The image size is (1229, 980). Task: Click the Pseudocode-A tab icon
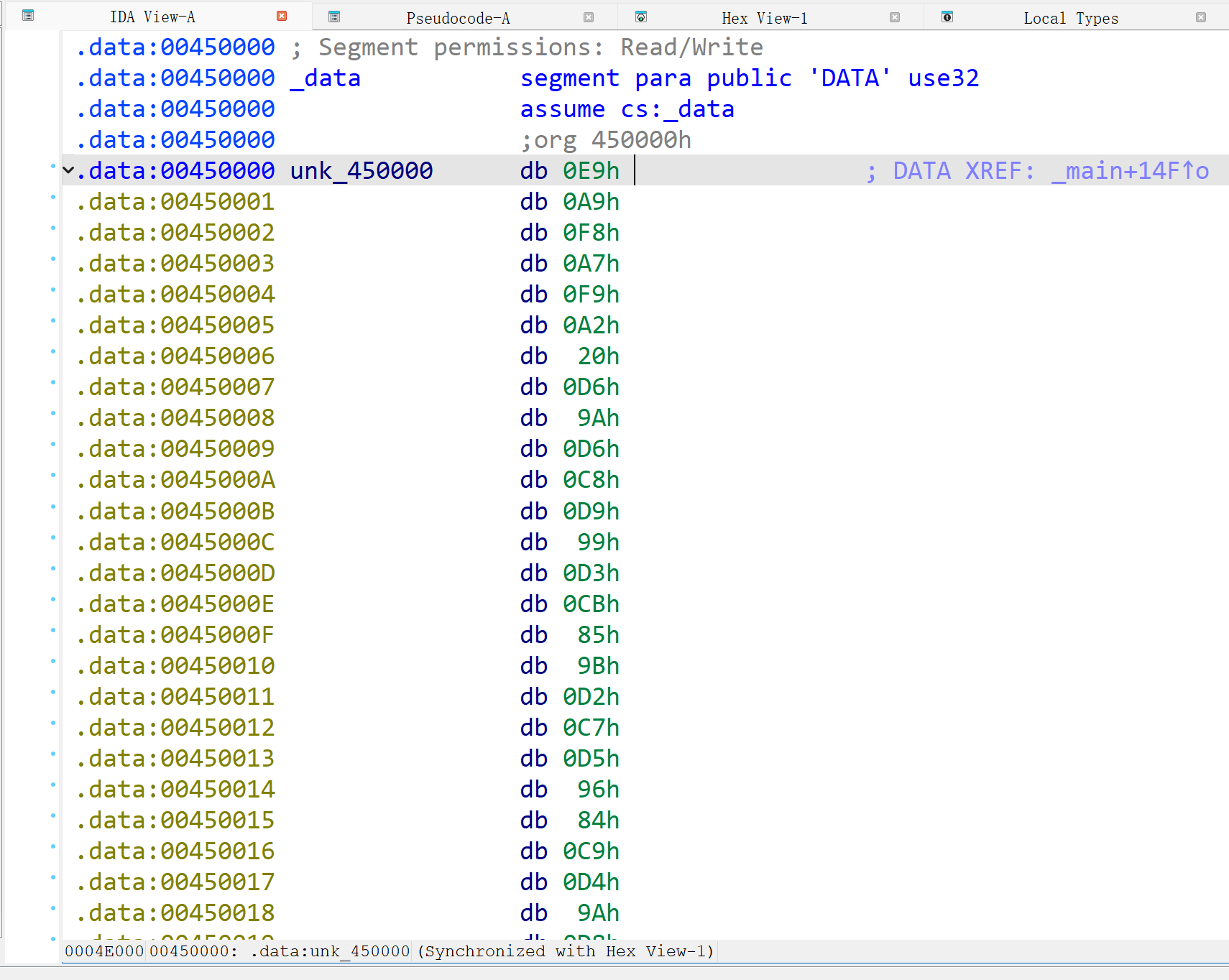pos(334,17)
